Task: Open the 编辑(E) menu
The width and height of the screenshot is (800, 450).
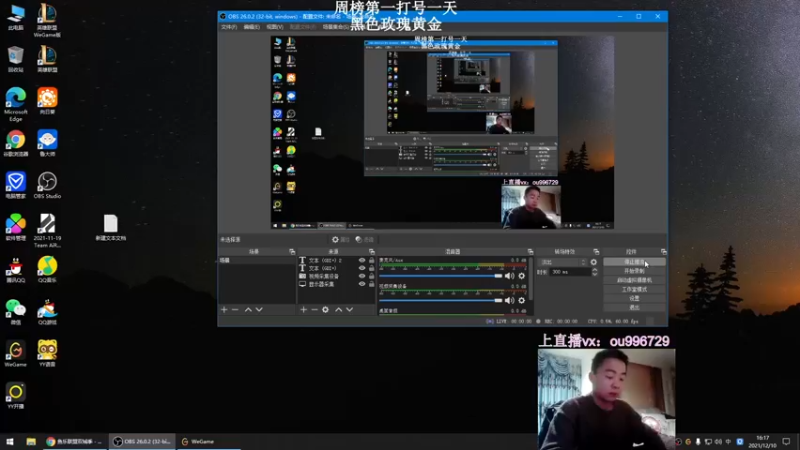Action: click(252, 27)
